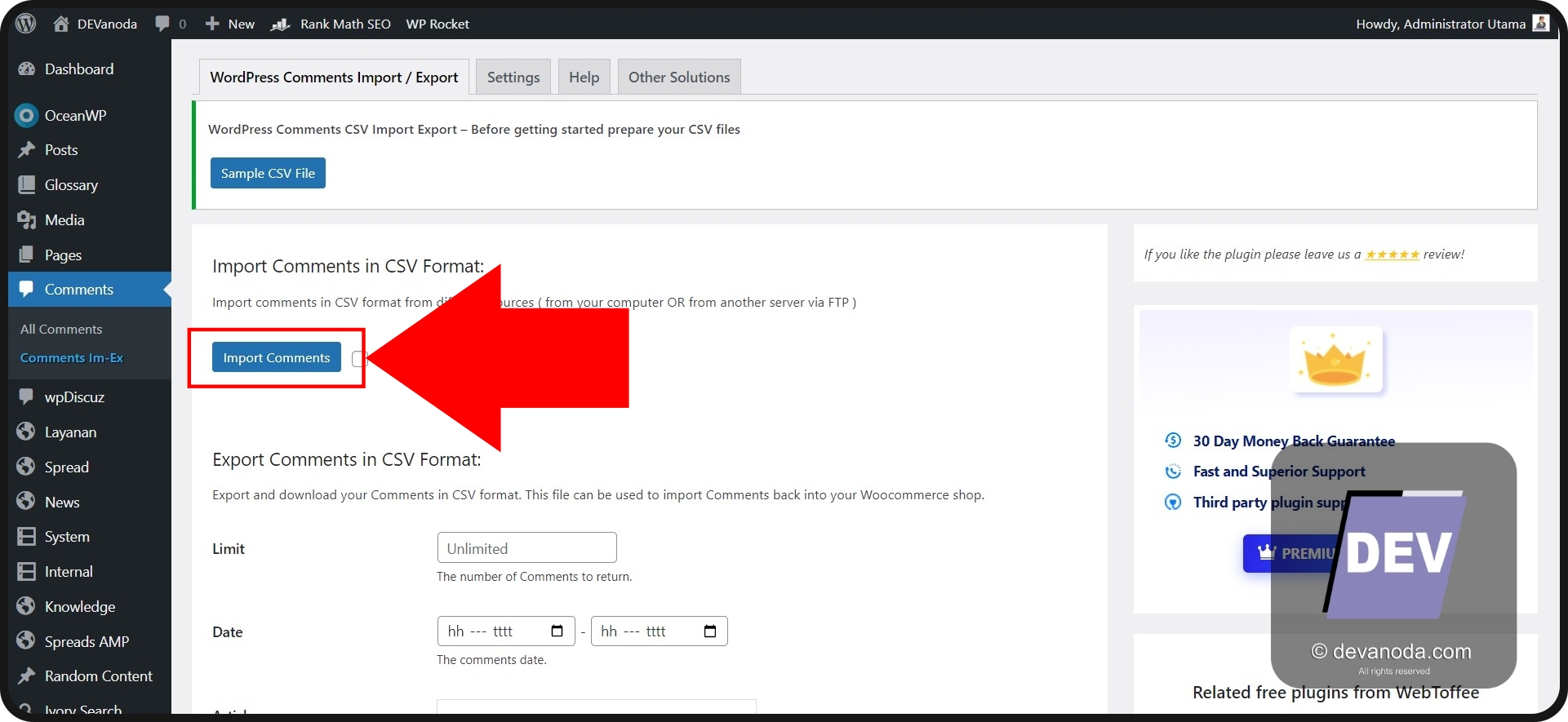Open WP Rocket admin bar menu
This screenshot has height=722, width=1568.
point(438,24)
